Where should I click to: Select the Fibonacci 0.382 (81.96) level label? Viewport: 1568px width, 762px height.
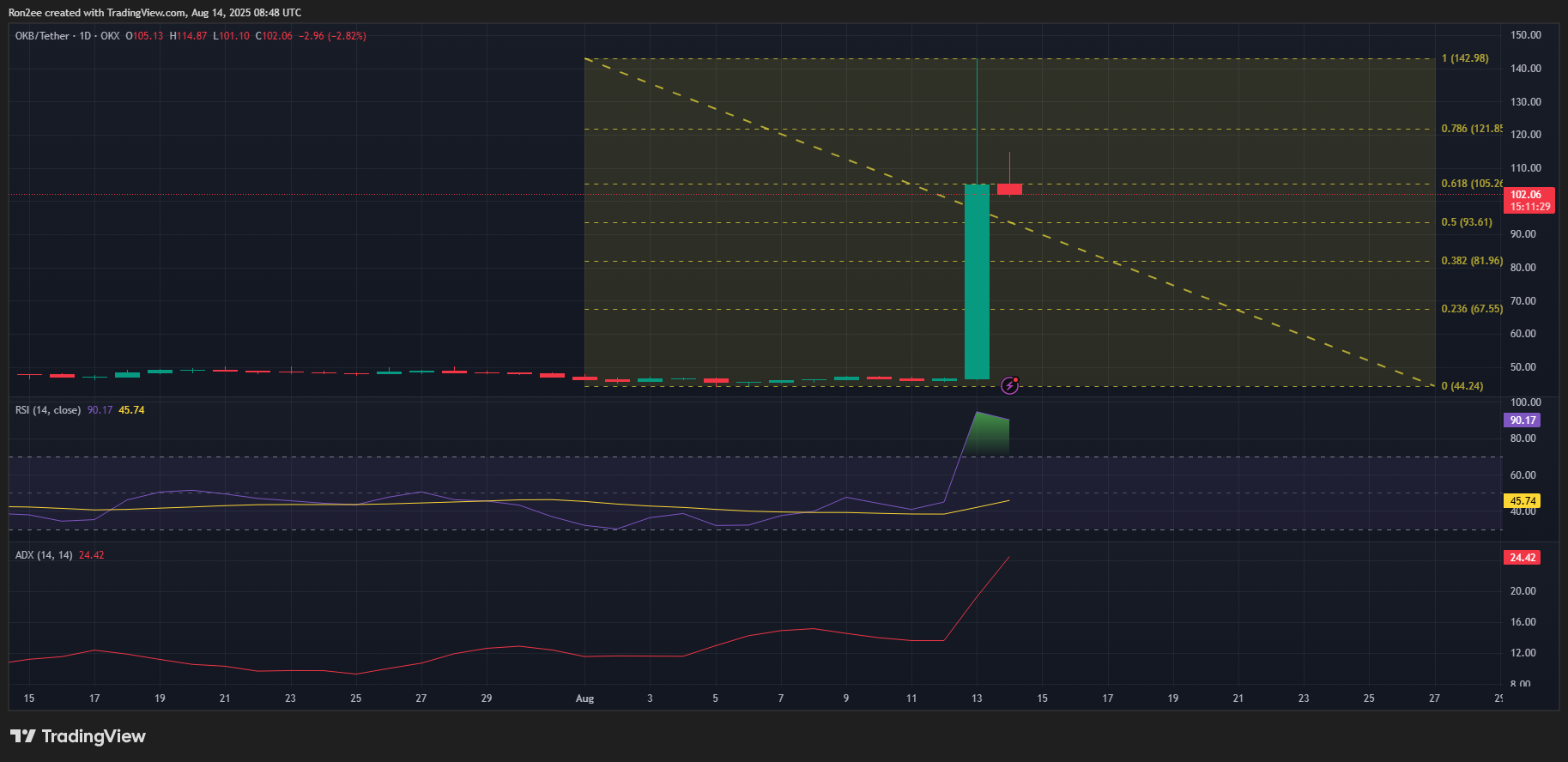1471,261
